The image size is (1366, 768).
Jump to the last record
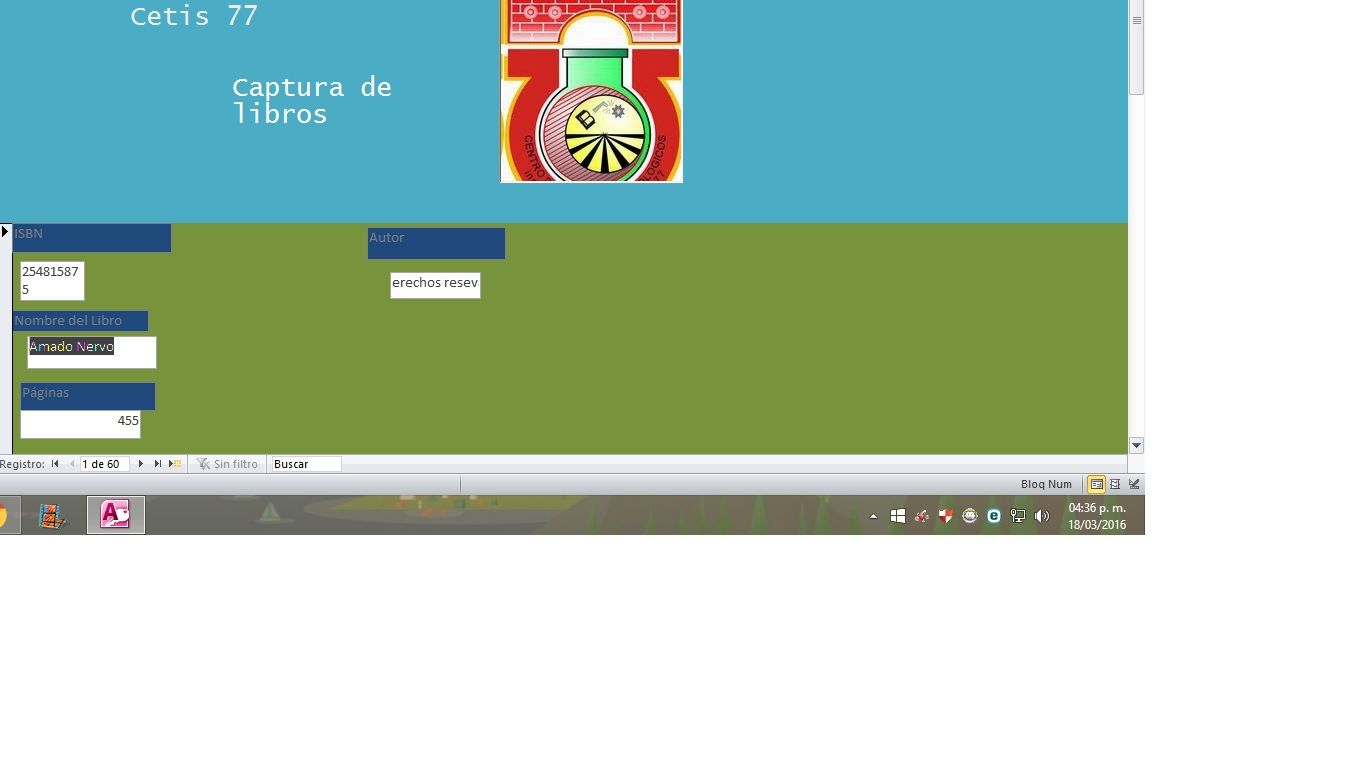[x=158, y=464]
